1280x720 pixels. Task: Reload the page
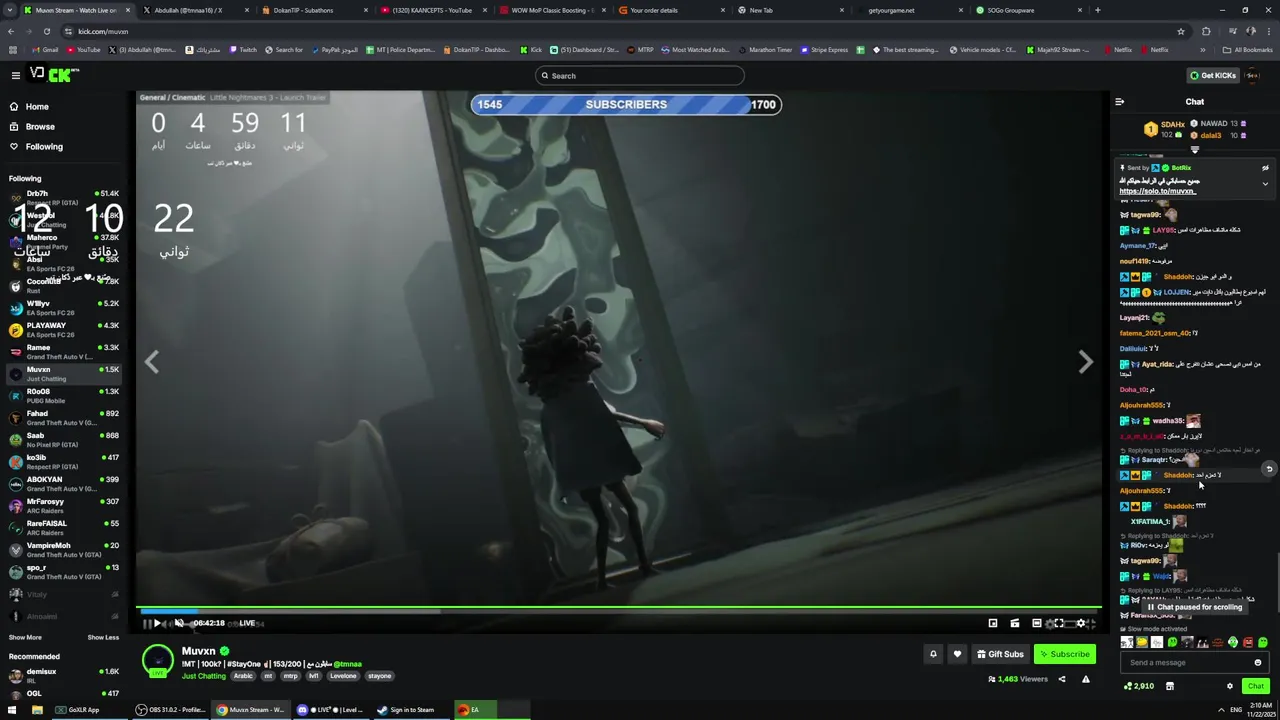coord(47,31)
